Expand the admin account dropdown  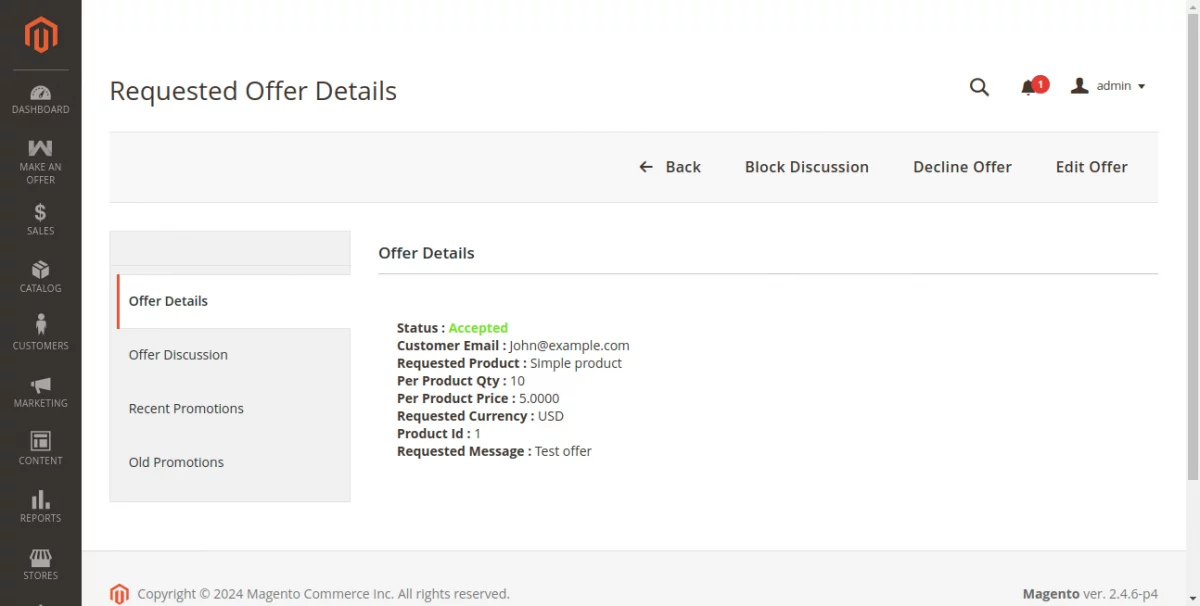pyautogui.click(x=1109, y=86)
